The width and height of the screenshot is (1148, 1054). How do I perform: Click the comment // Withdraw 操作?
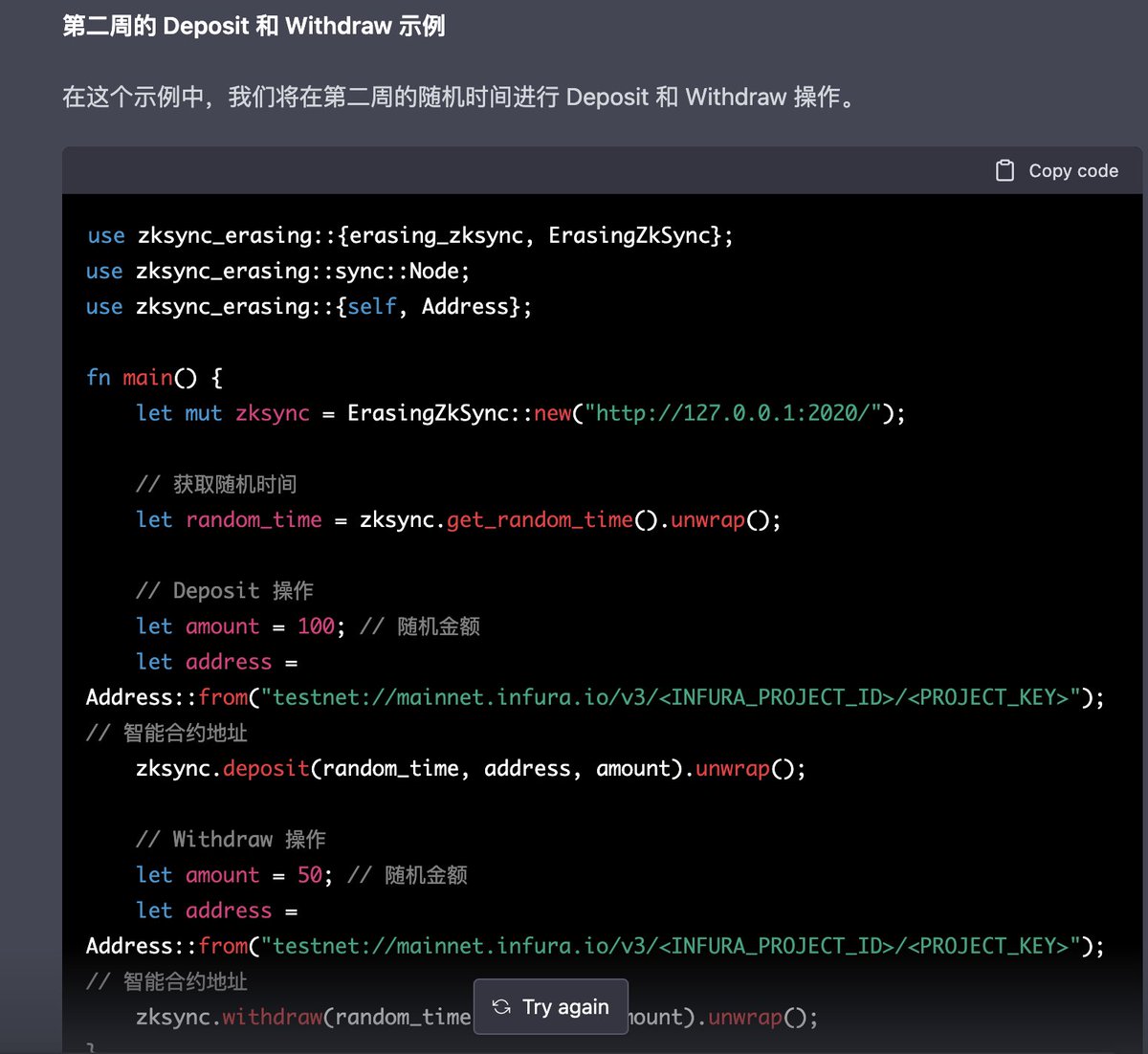[x=231, y=839]
